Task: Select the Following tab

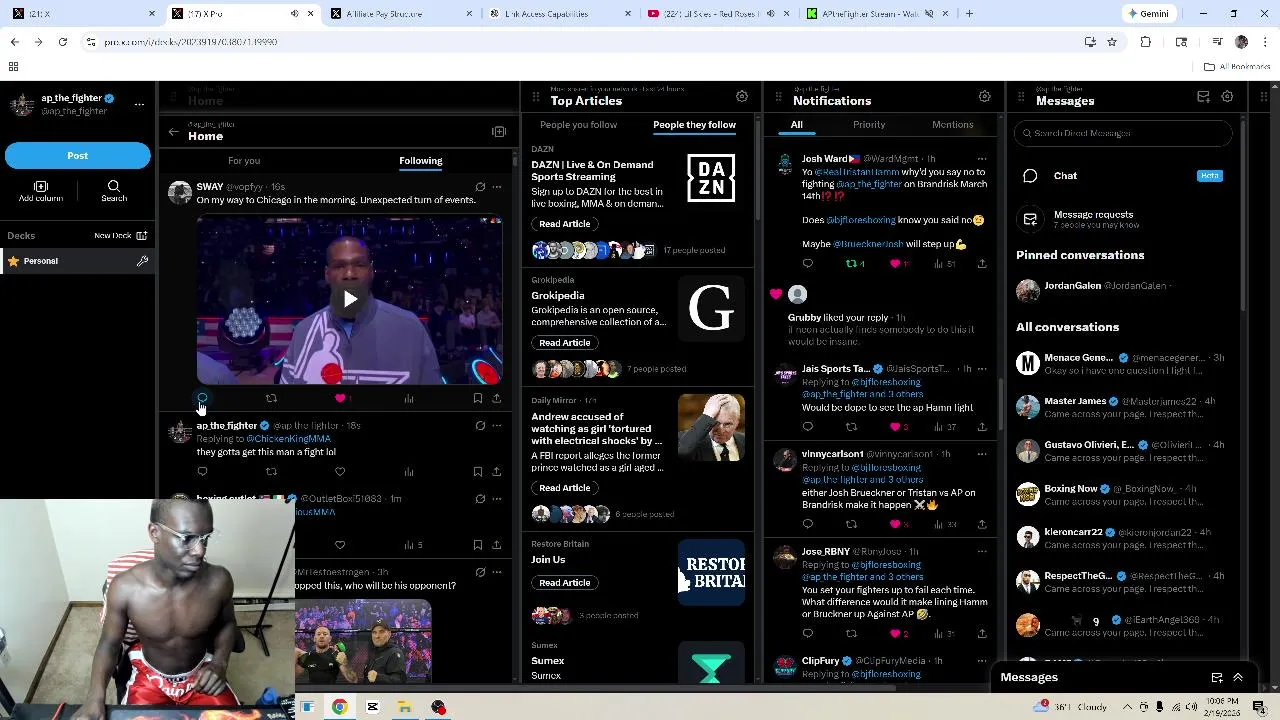Action: [x=421, y=161]
